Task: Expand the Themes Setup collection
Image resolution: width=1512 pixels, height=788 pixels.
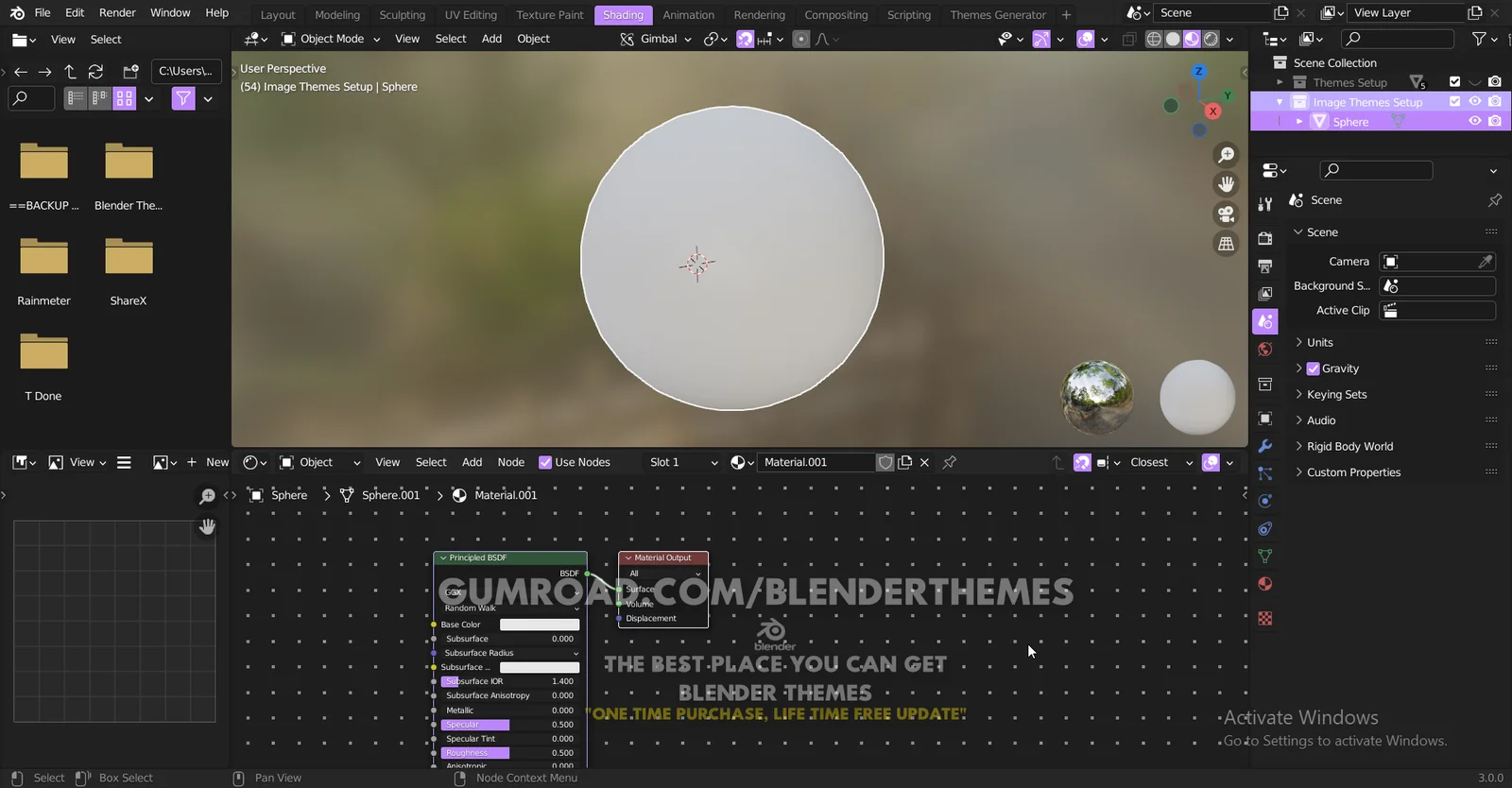Action: pos(1280,82)
